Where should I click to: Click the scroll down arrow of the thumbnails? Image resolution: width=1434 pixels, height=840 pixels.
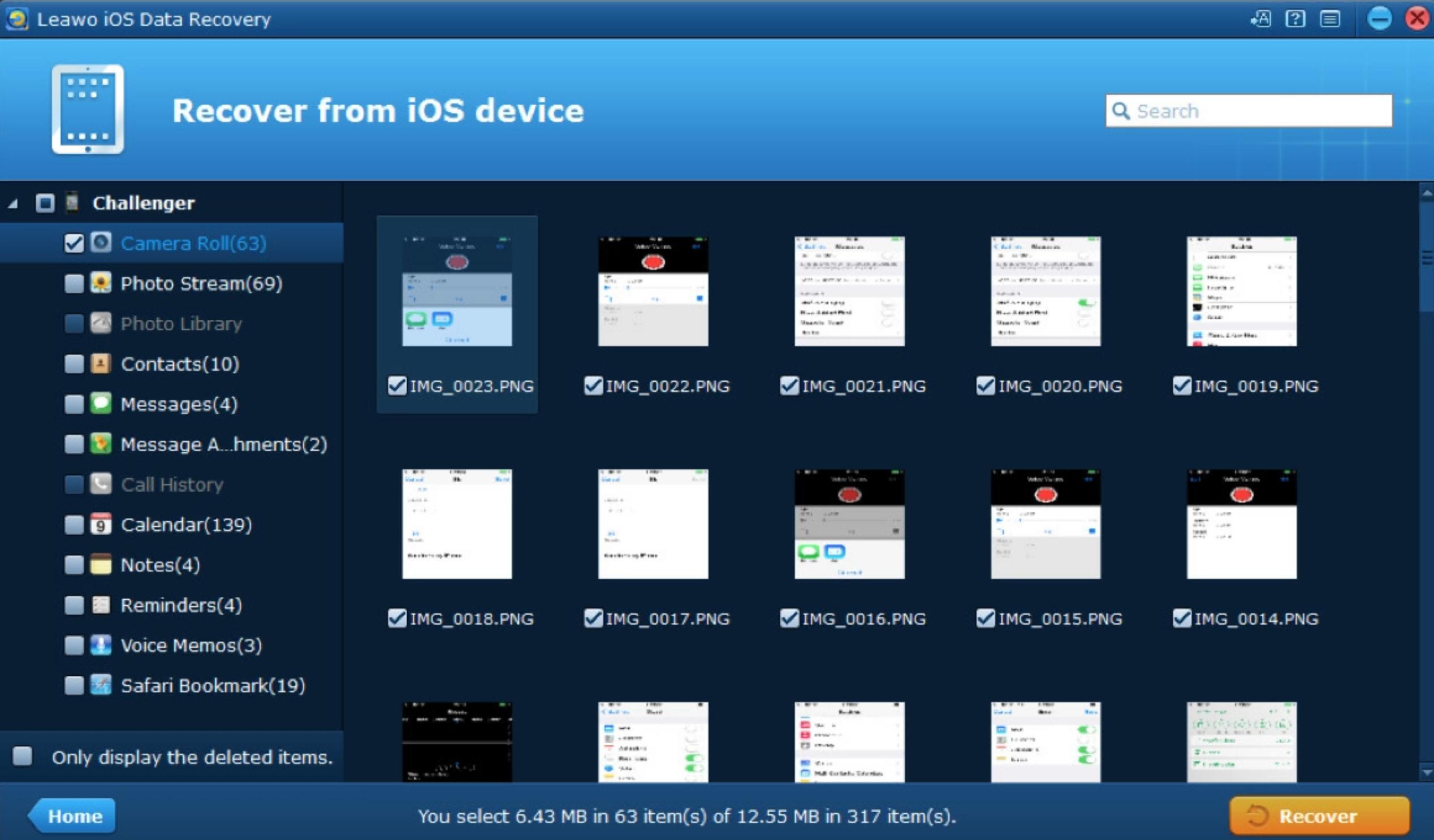point(1426,772)
